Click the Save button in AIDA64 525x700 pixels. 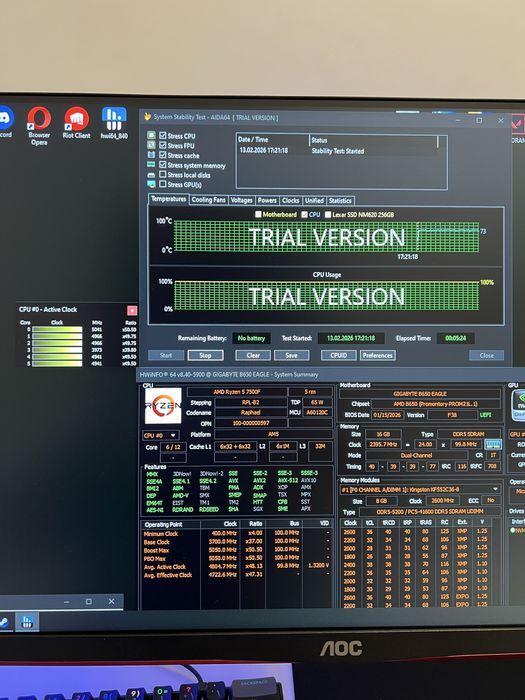point(292,355)
